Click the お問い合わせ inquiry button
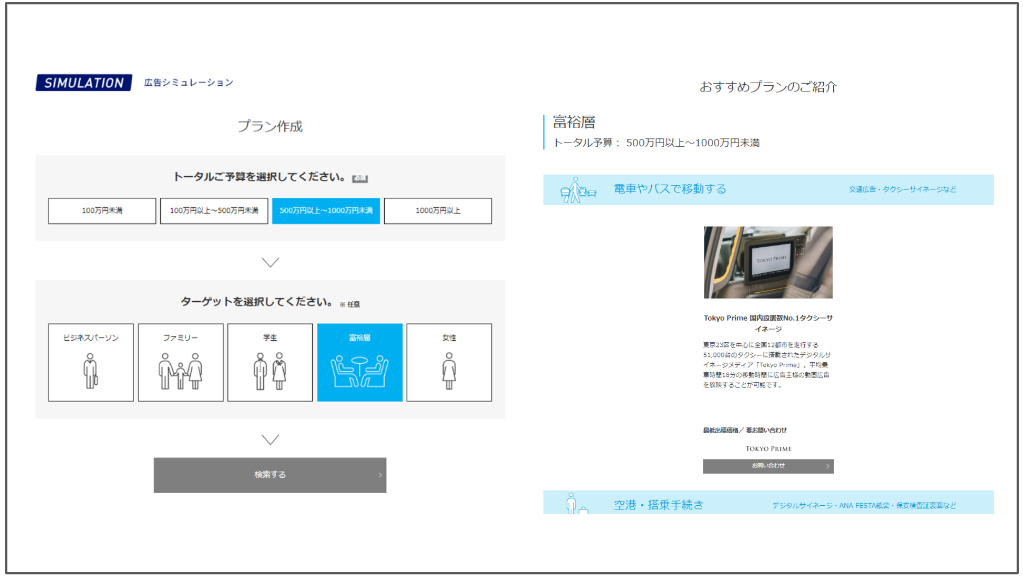The image size is (1023, 576). [x=768, y=466]
